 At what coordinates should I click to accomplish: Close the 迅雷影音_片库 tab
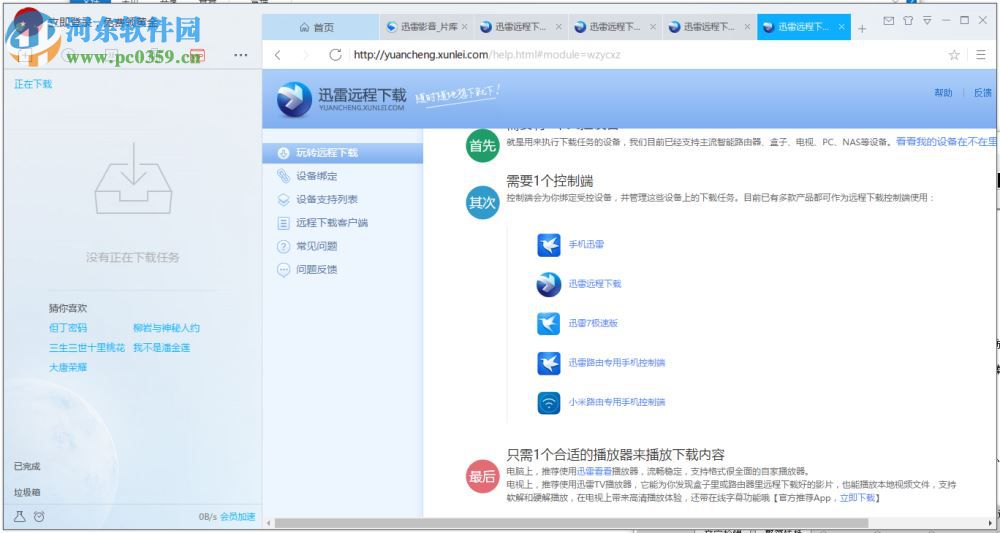pyautogui.click(x=464, y=27)
